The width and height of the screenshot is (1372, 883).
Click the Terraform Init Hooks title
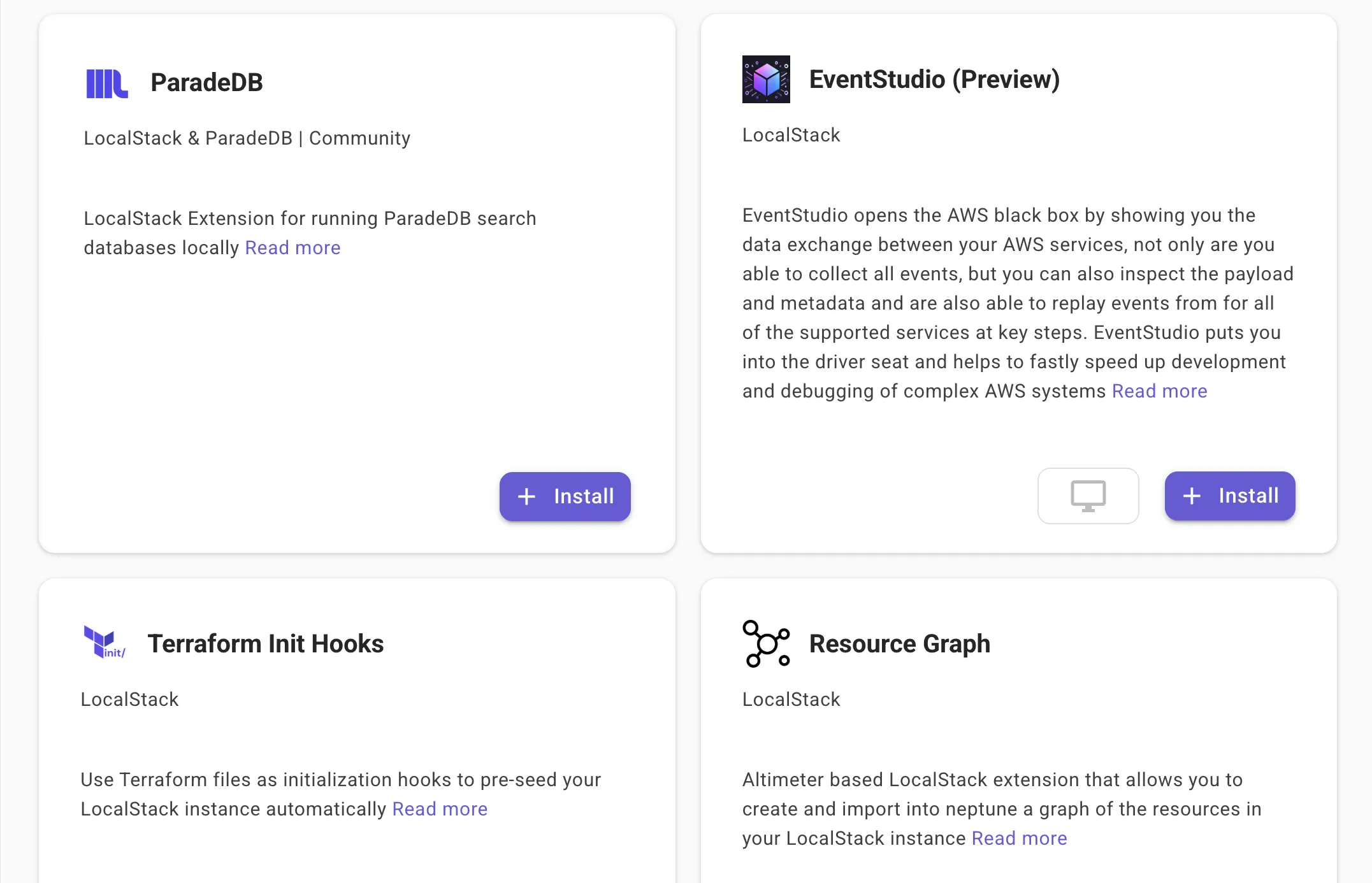pyautogui.click(x=266, y=643)
